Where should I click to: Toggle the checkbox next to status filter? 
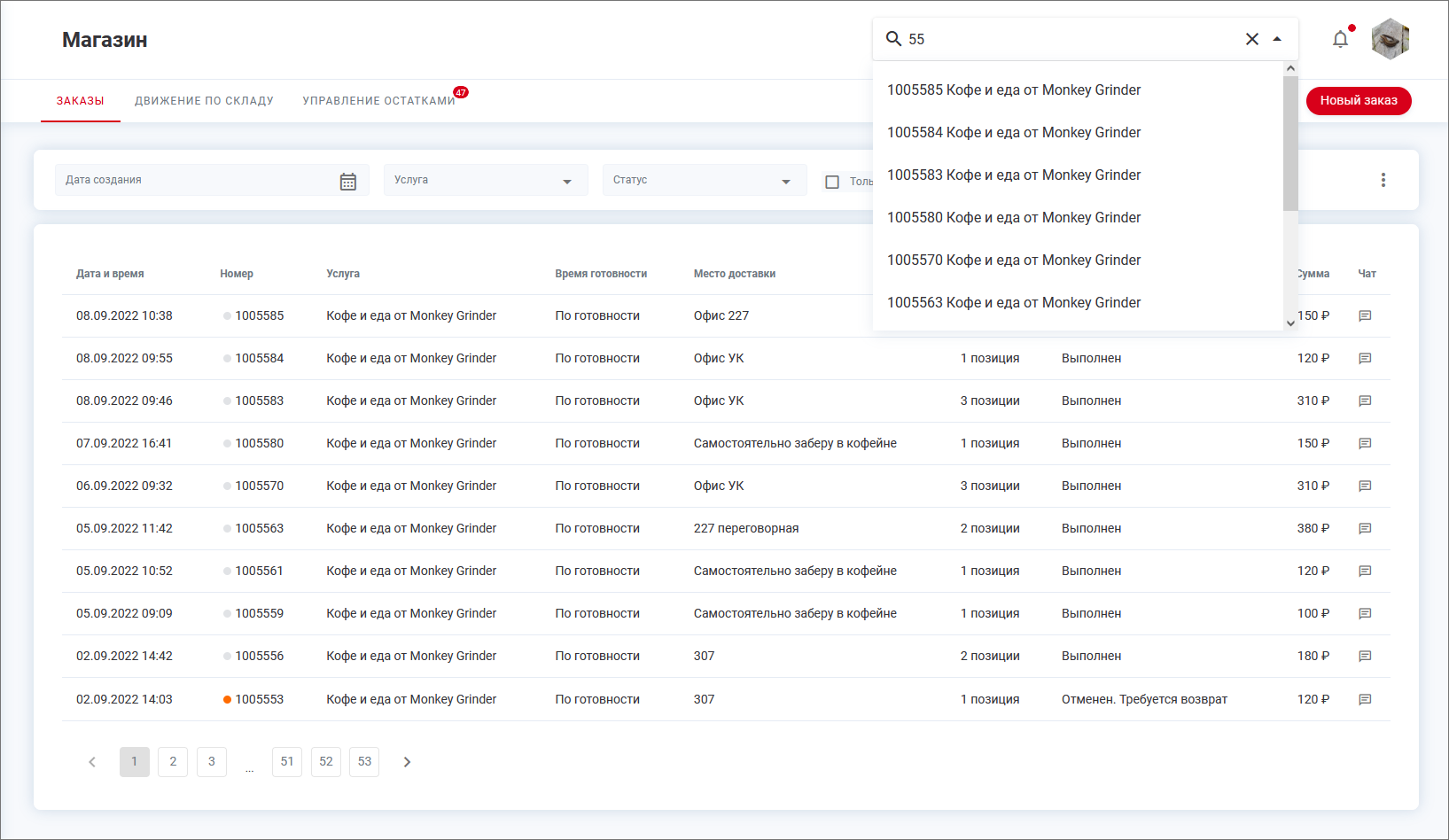832,182
